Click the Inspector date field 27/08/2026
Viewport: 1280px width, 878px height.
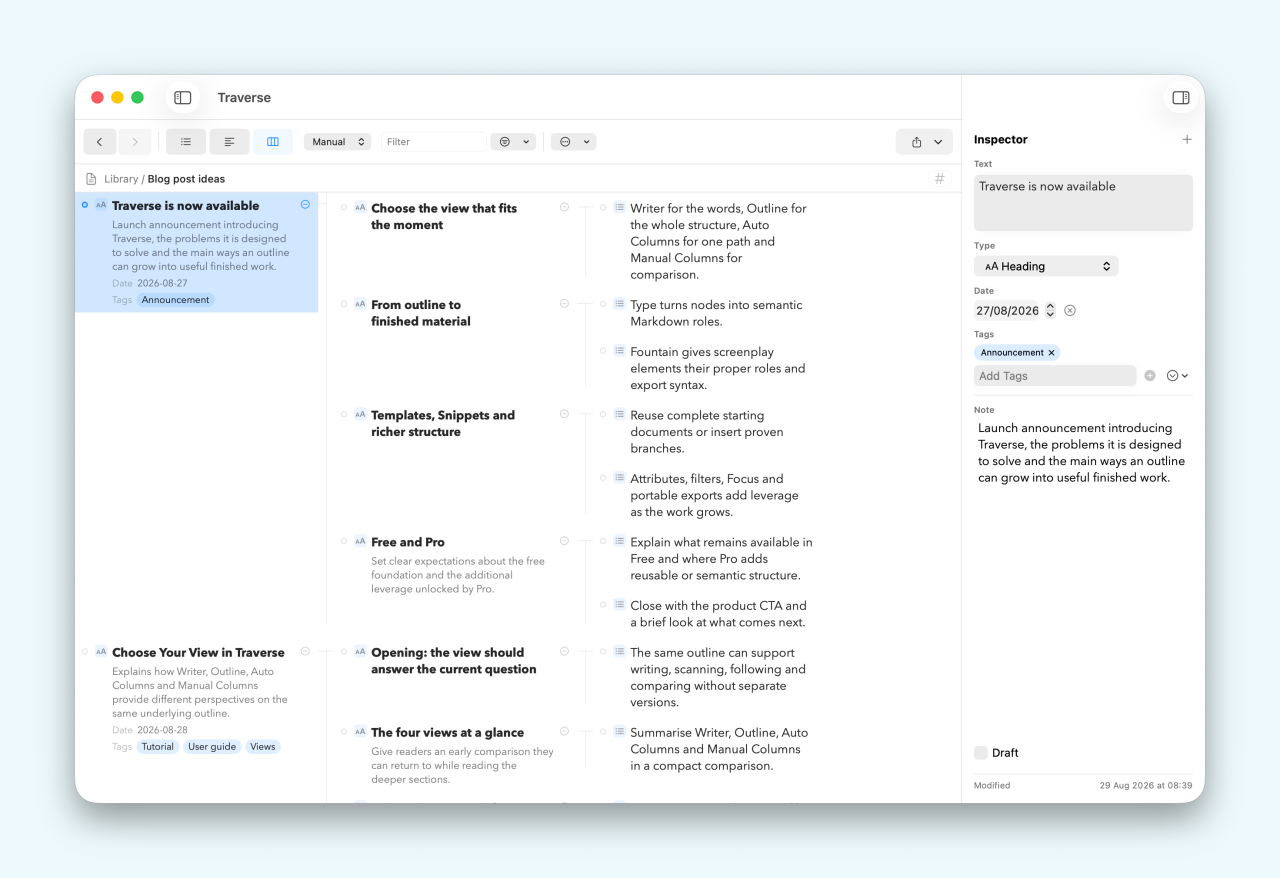pyautogui.click(x=1008, y=311)
